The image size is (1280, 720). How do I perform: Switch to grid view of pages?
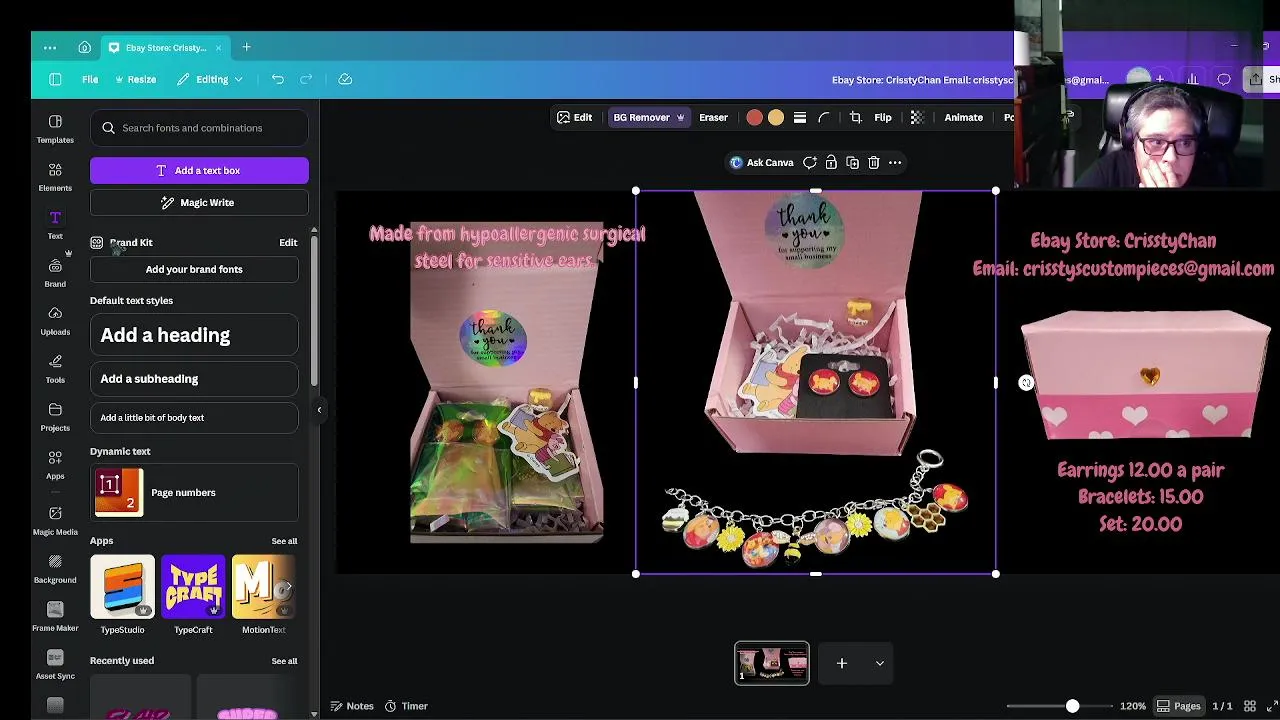point(1250,706)
